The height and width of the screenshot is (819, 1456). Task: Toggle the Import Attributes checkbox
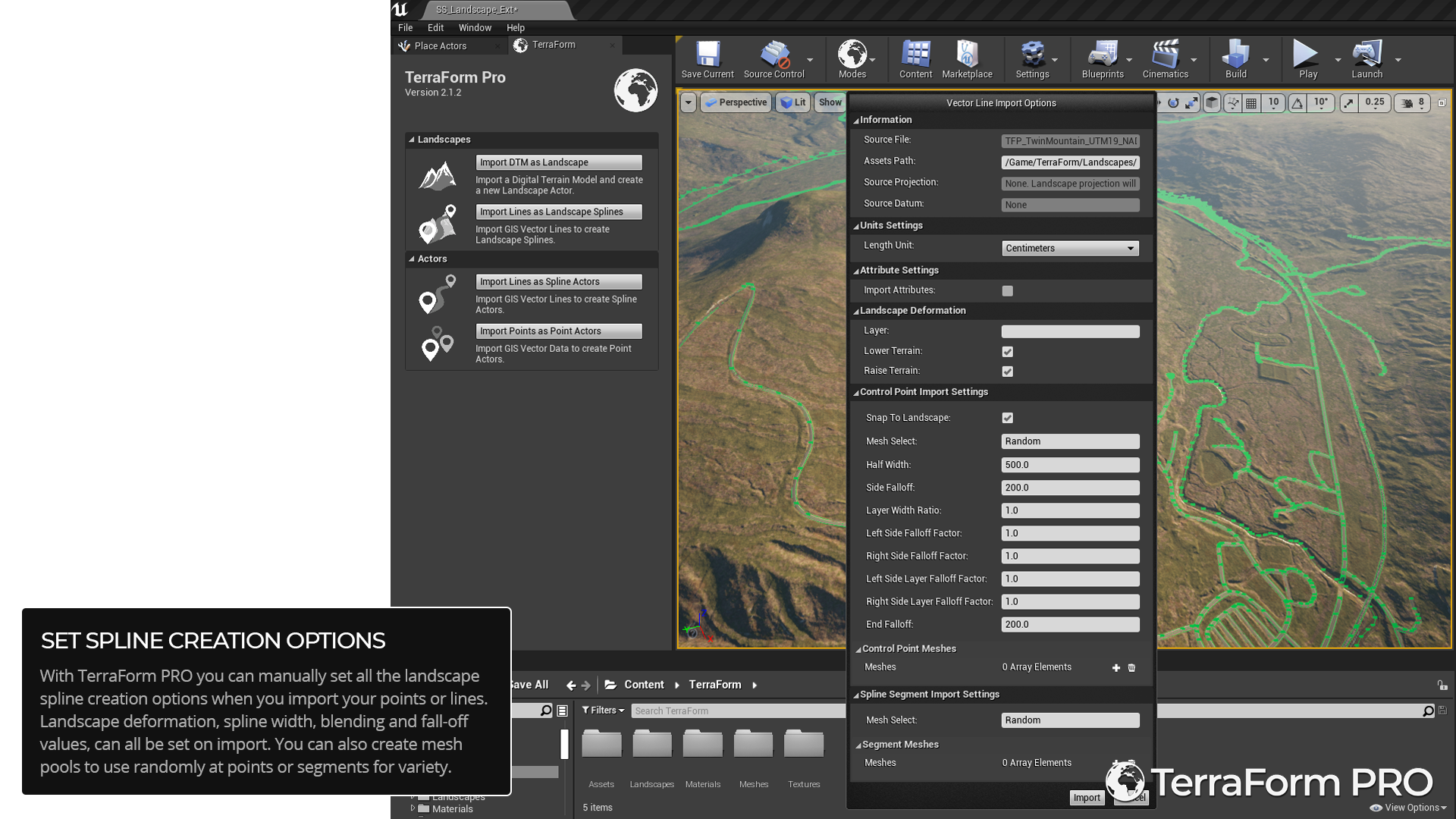(1007, 291)
